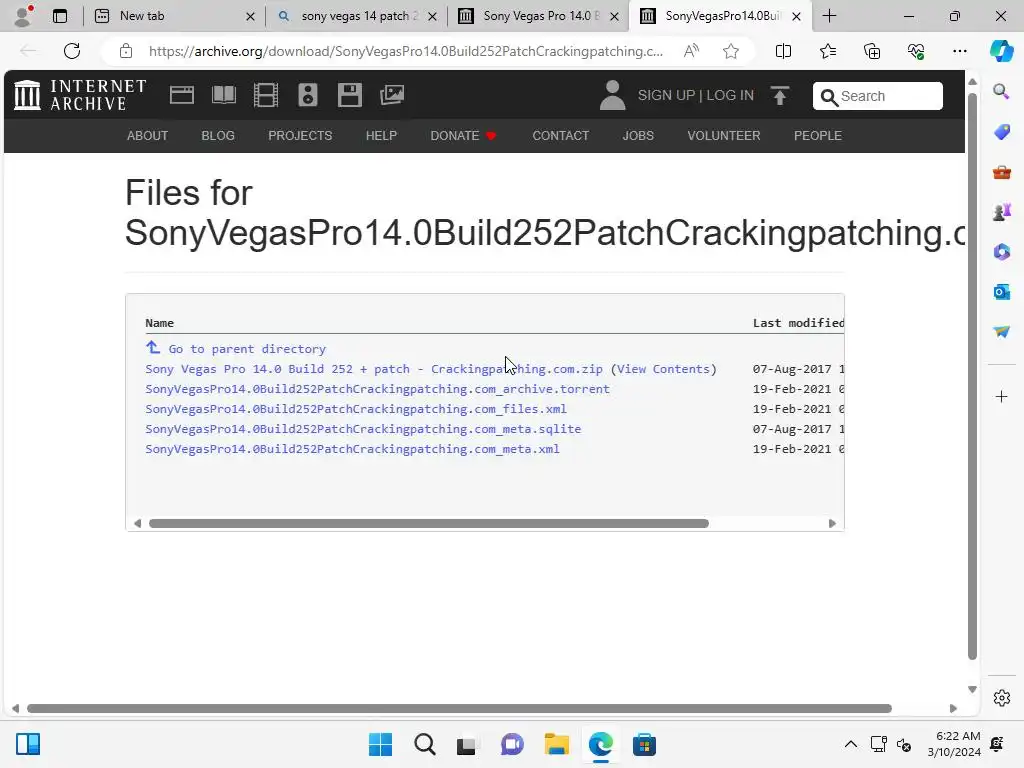Click the page vertical scrollbar thumb
The height and width of the screenshot is (768, 1024).
point(972,376)
